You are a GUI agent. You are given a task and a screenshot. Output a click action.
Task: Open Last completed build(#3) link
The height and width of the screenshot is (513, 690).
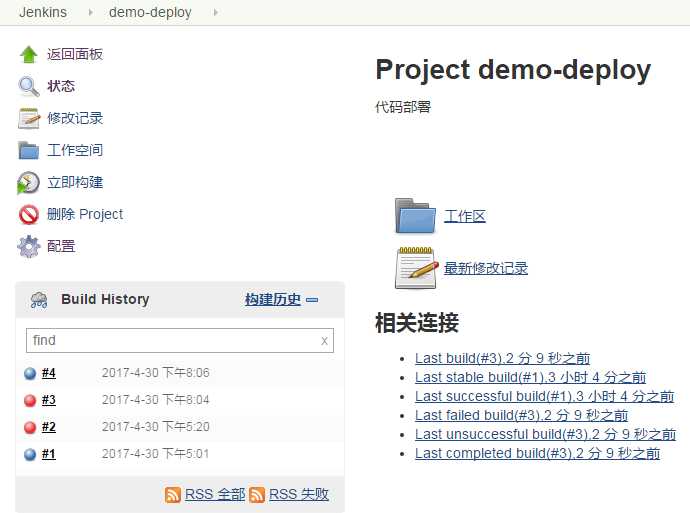point(537,454)
